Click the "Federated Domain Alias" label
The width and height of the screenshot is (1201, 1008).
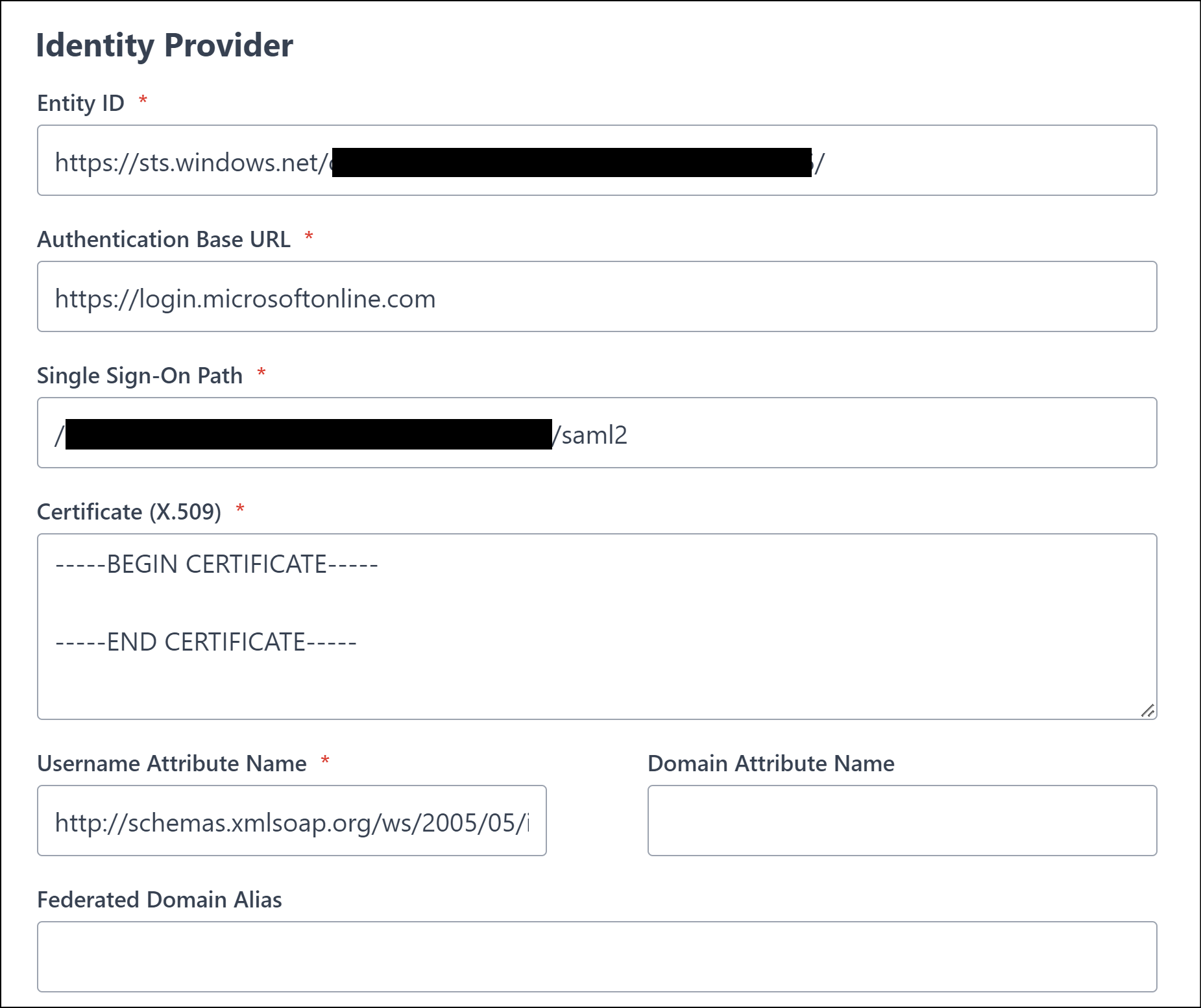160,900
